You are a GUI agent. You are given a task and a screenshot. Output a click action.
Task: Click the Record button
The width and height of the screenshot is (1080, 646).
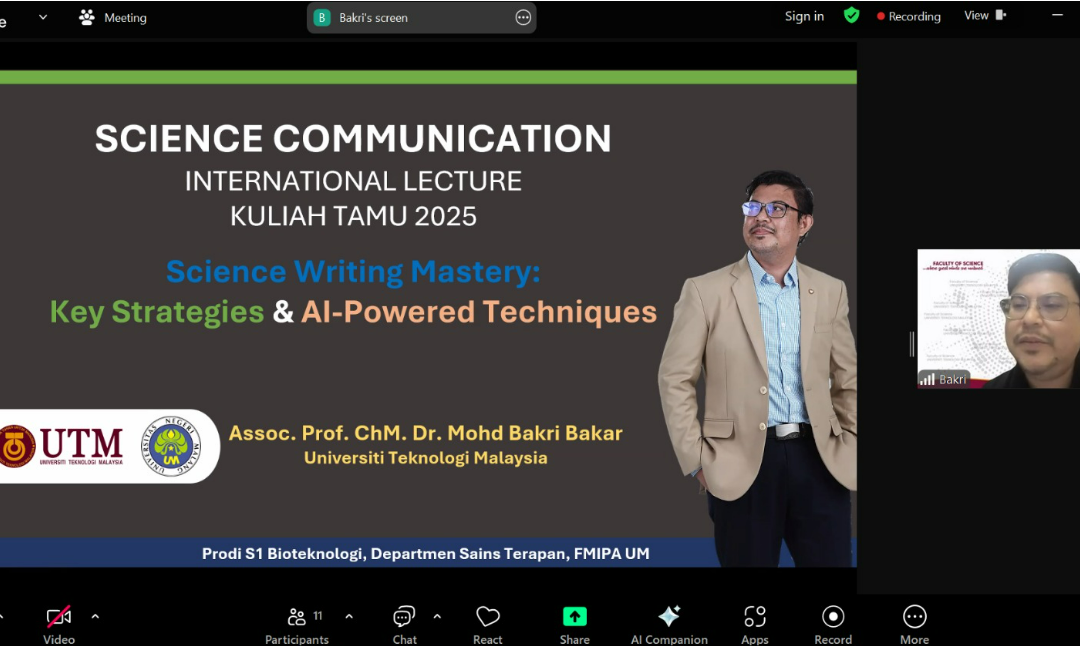[833, 625]
